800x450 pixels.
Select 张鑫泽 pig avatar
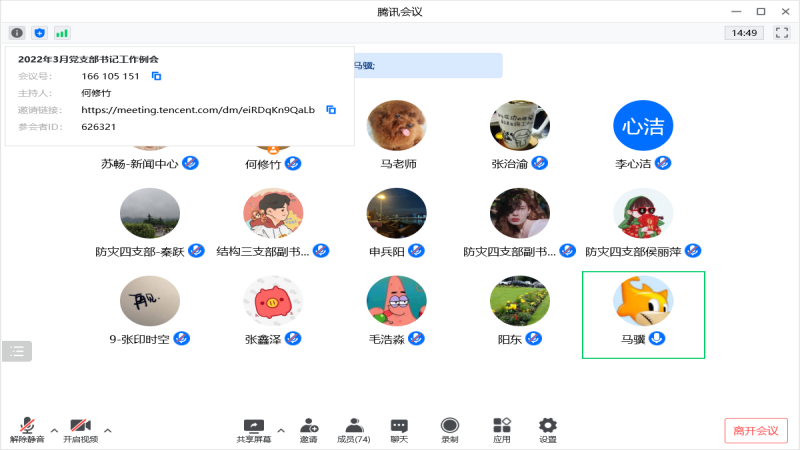click(273, 301)
